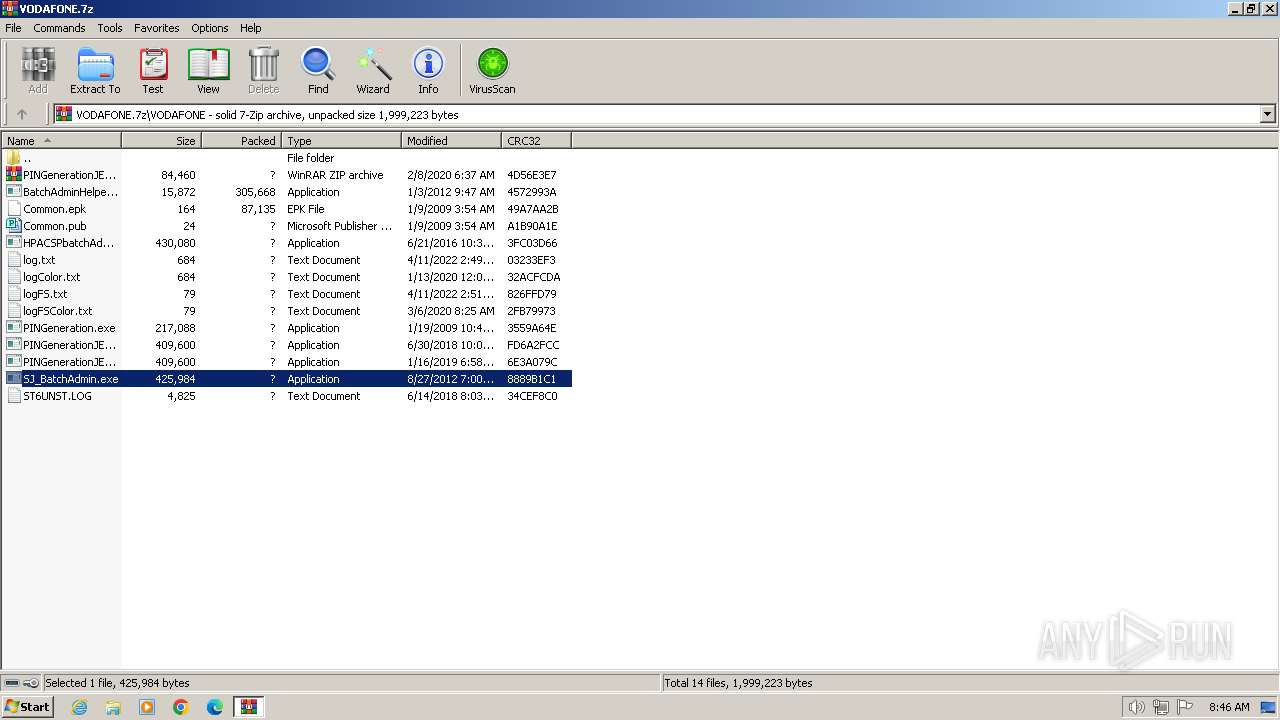
Task: Select BatchAdminHelpe application icon
Action: [14, 192]
